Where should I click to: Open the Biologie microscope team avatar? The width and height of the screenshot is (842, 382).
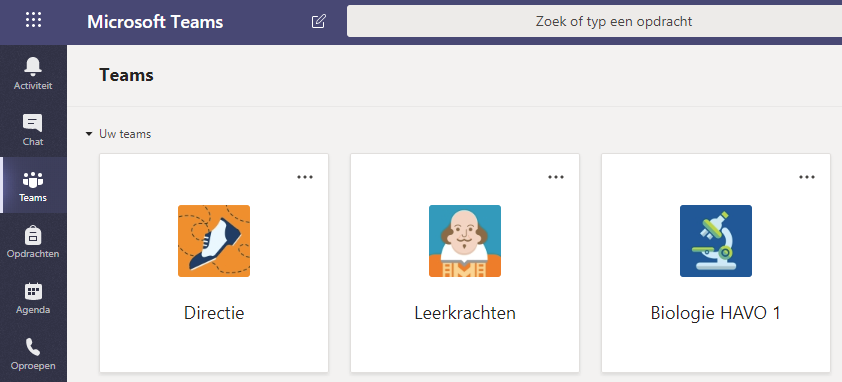coord(716,241)
